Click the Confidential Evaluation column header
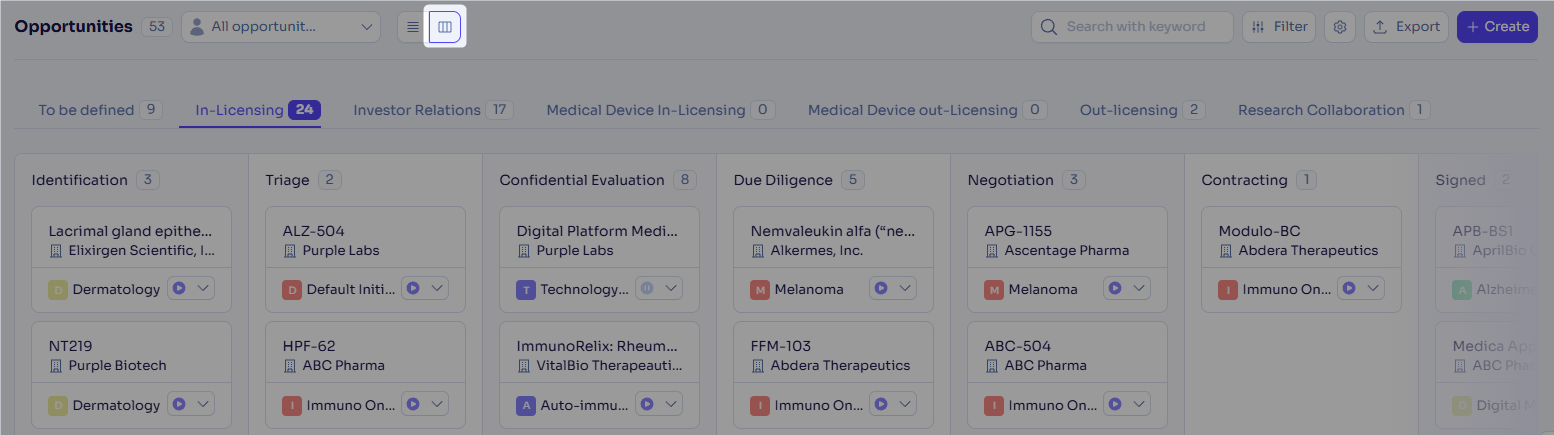Viewport: 1554px width, 435px height. click(582, 180)
